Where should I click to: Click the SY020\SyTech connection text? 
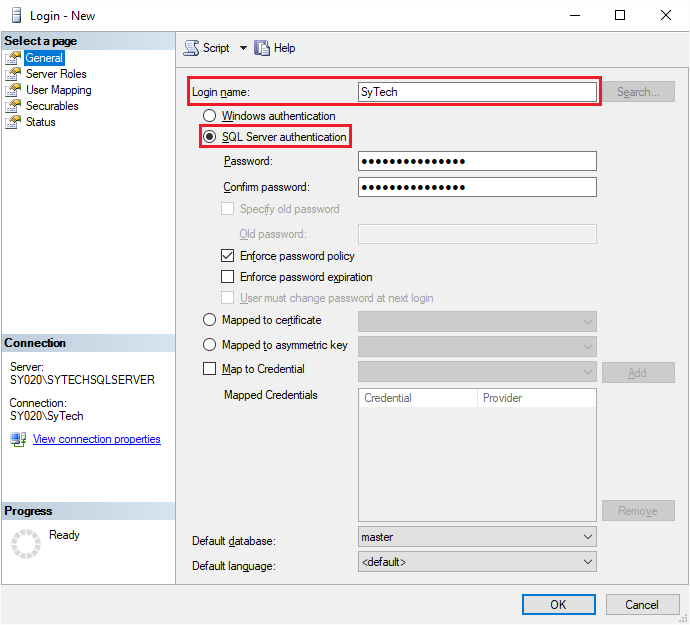pyautogui.click(x=47, y=416)
